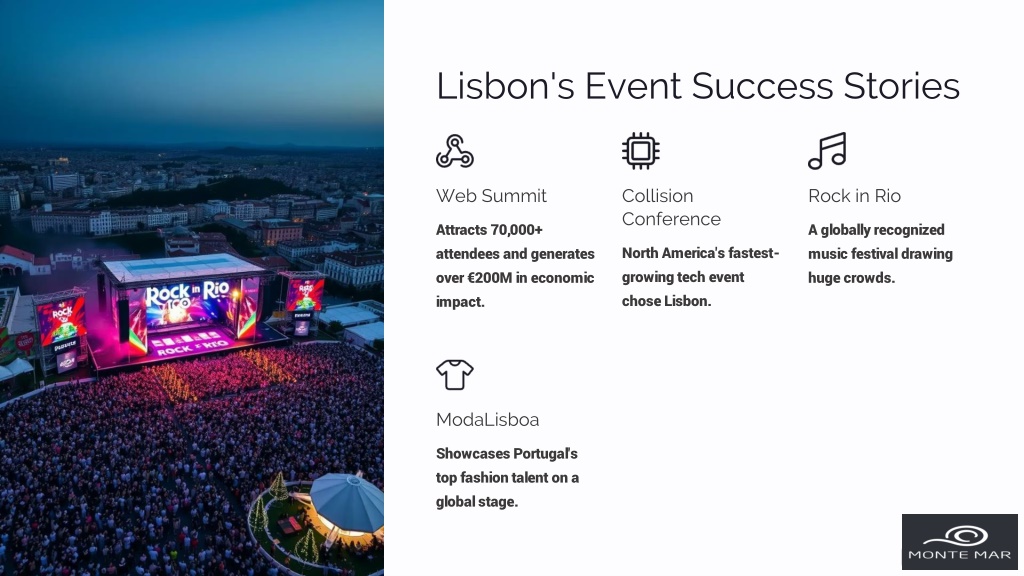Click the ModaLisboa heading

487,419
